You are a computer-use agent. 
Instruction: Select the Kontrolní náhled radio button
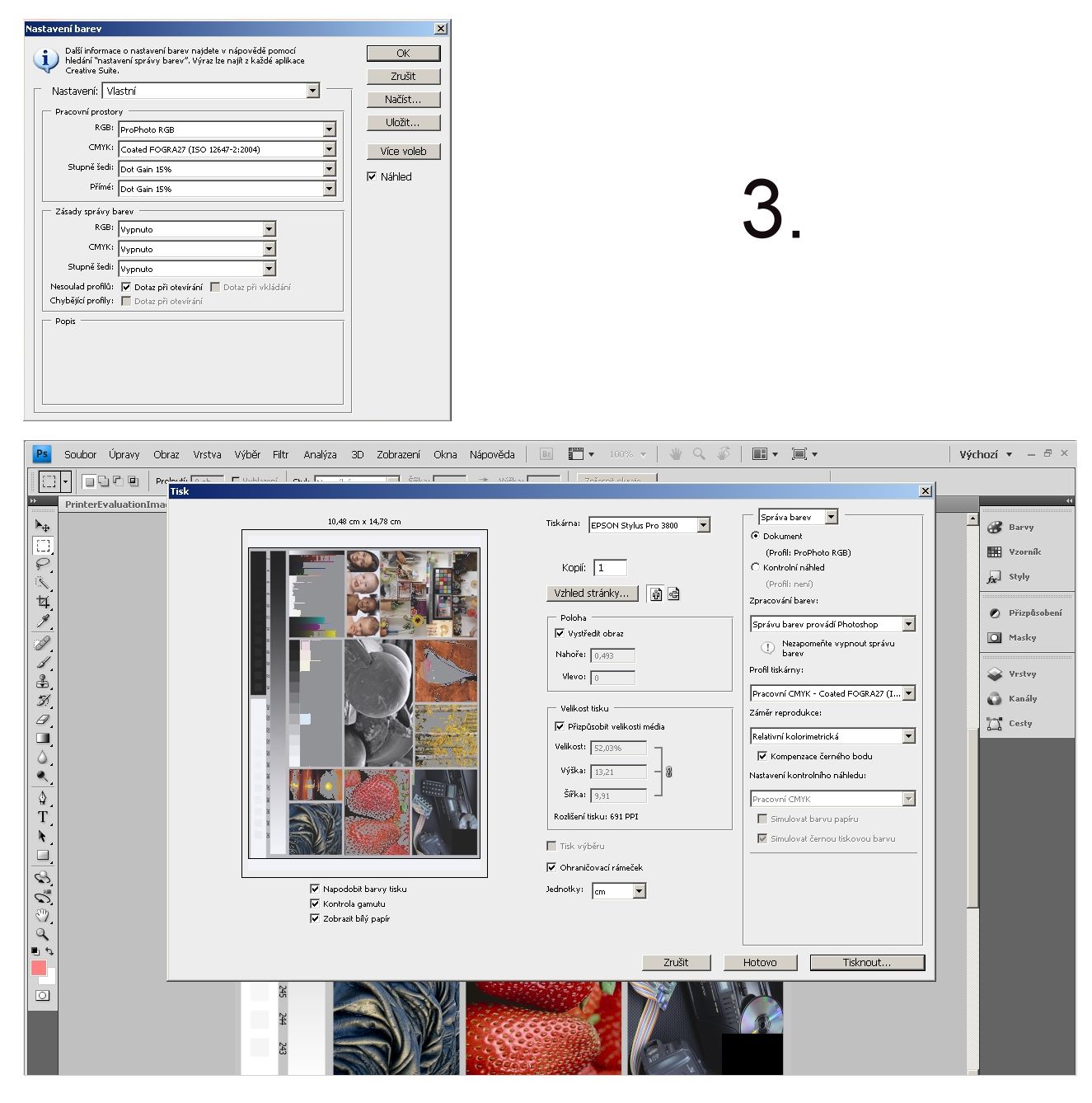click(755, 567)
